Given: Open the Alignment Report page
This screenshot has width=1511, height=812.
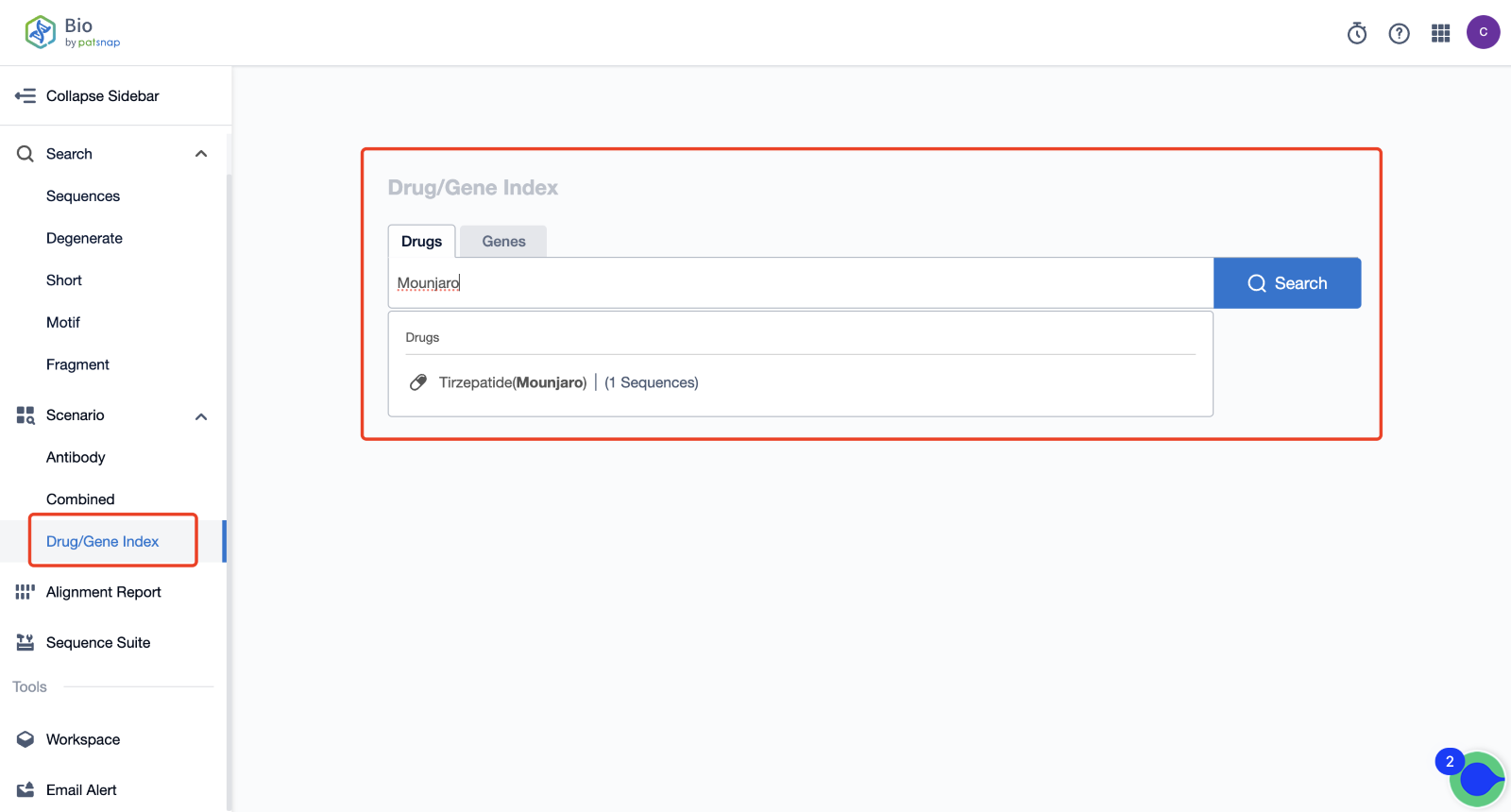Looking at the screenshot, I should [x=103, y=592].
